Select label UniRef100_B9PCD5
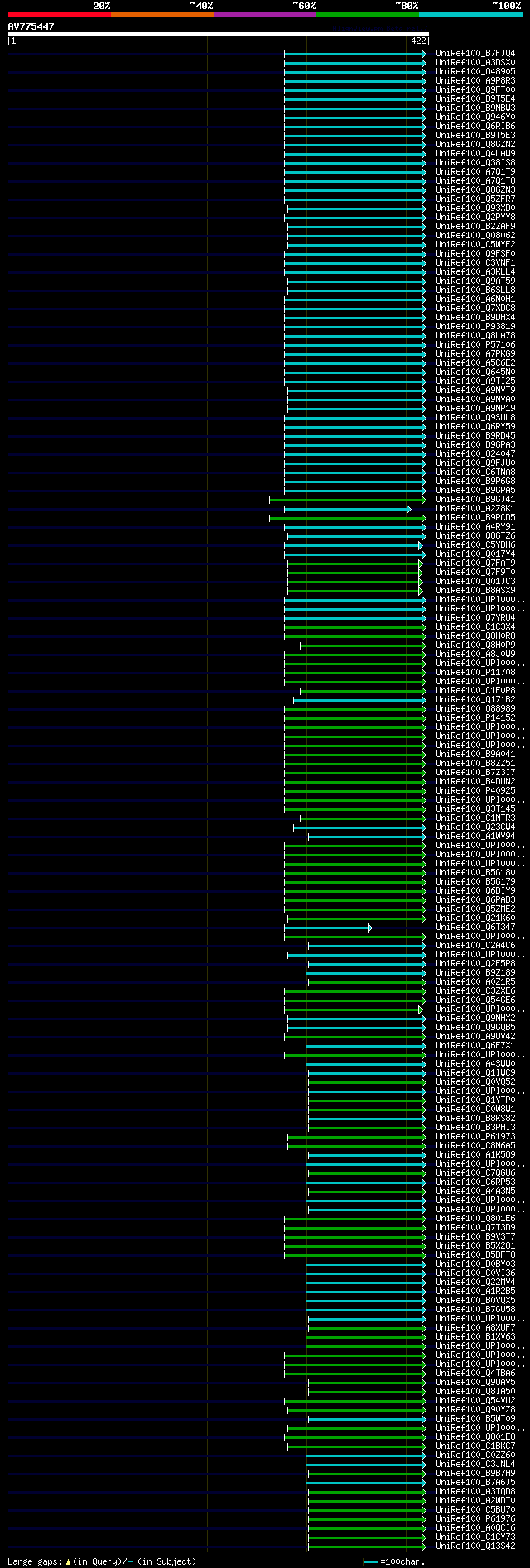The image size is (530, 1568). (475, 518)
